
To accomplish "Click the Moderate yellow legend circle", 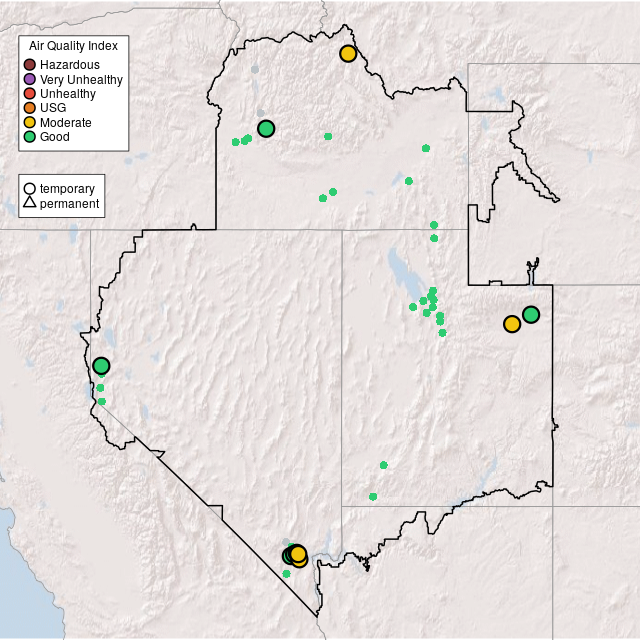I will [x=30, y=122].
